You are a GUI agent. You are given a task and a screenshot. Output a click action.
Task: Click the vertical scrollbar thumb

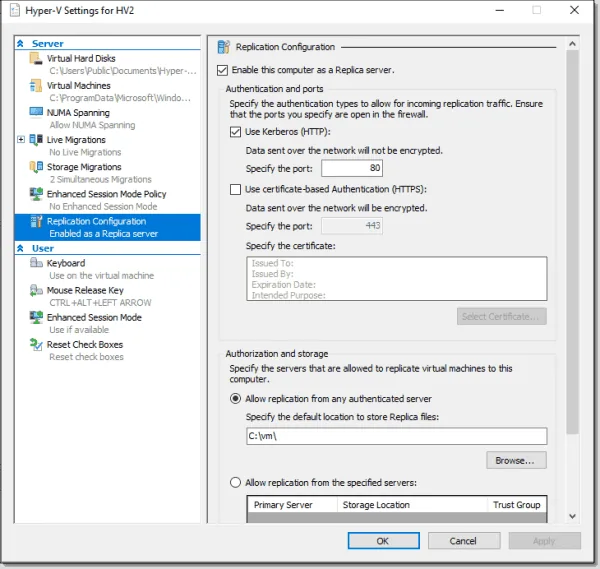point(572,242)
